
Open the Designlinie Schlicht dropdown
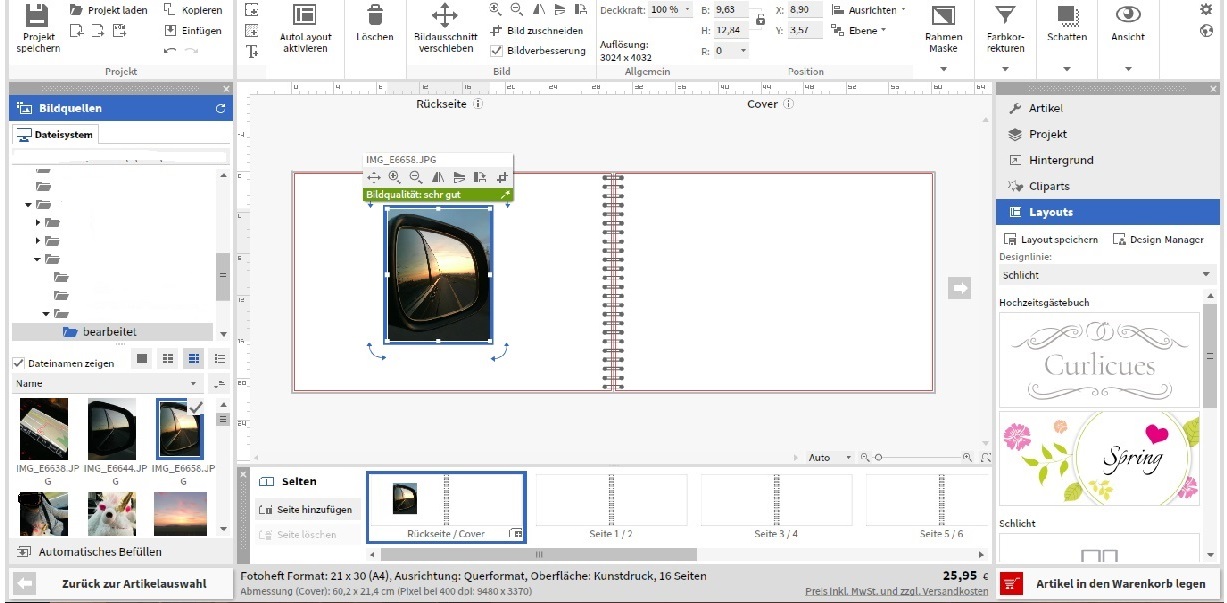pos(1107,275)
